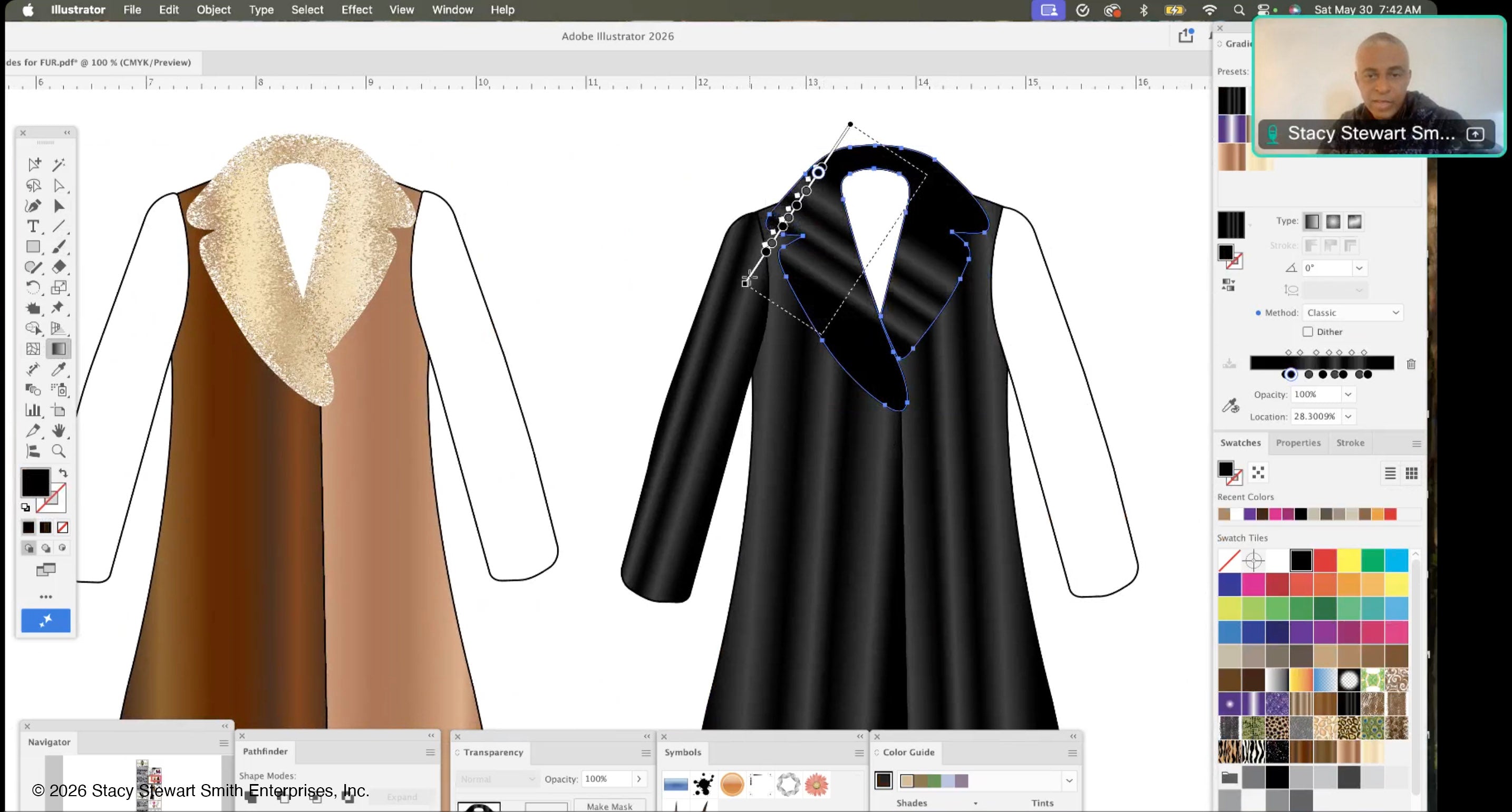Open the Effect menu
The width and height of the screenshot is (1512, 812).
[357, 10]
